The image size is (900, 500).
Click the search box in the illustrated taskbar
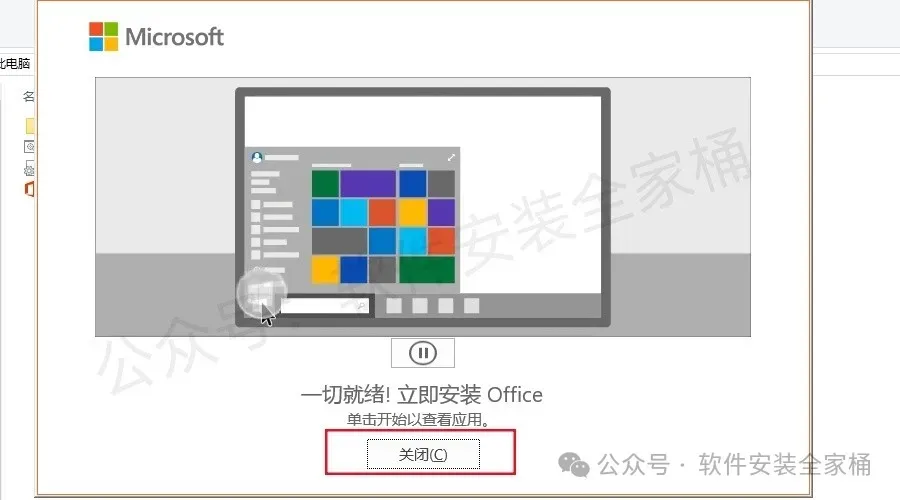click(x=325, y=306)
